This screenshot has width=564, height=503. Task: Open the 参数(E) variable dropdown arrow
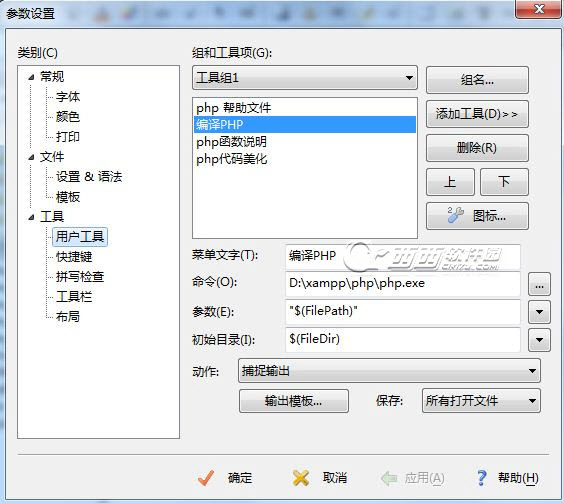(x=539, y=312)
